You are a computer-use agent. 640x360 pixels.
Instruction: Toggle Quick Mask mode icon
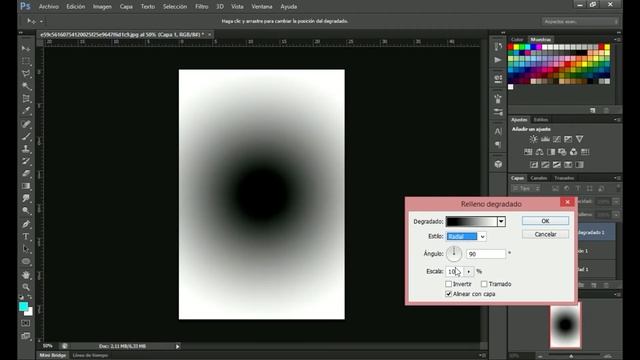click(26, 323)
